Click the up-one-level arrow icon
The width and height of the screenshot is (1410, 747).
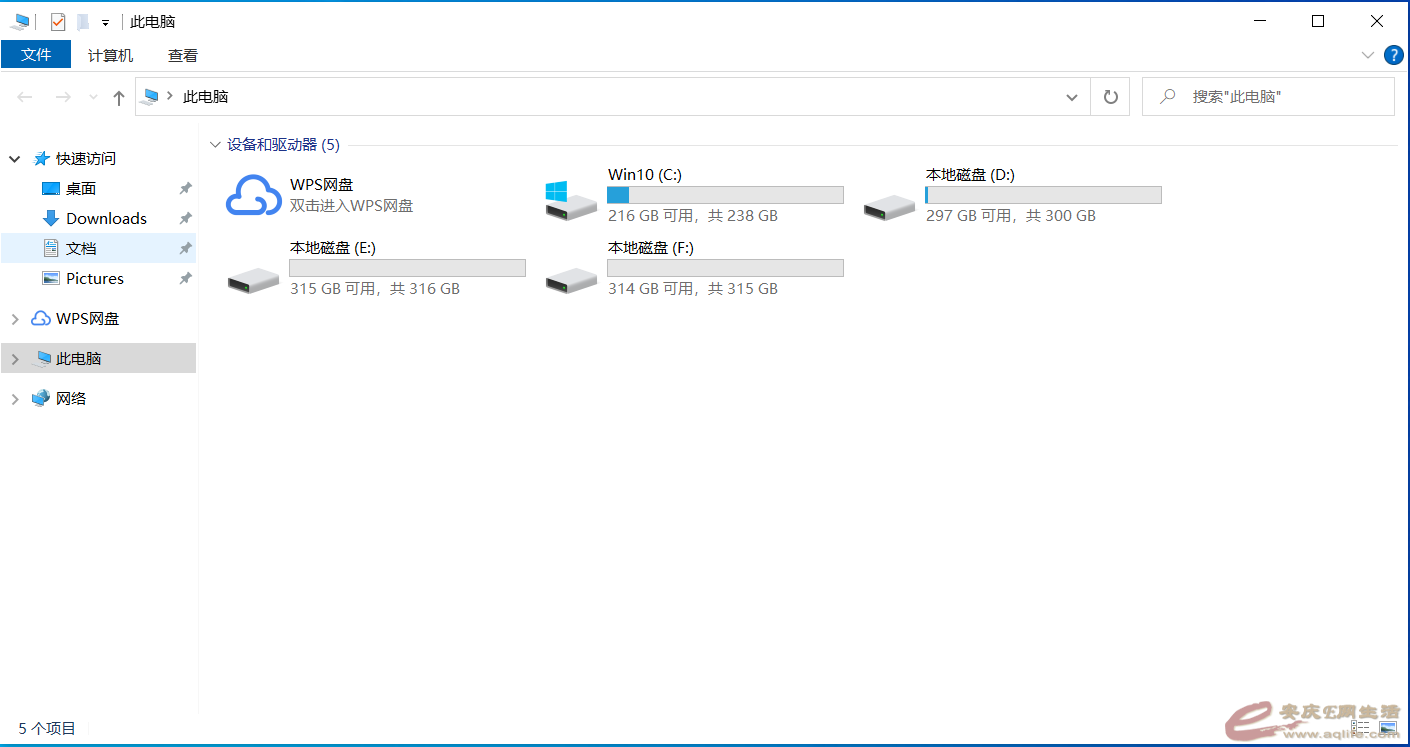pos(119,97)
